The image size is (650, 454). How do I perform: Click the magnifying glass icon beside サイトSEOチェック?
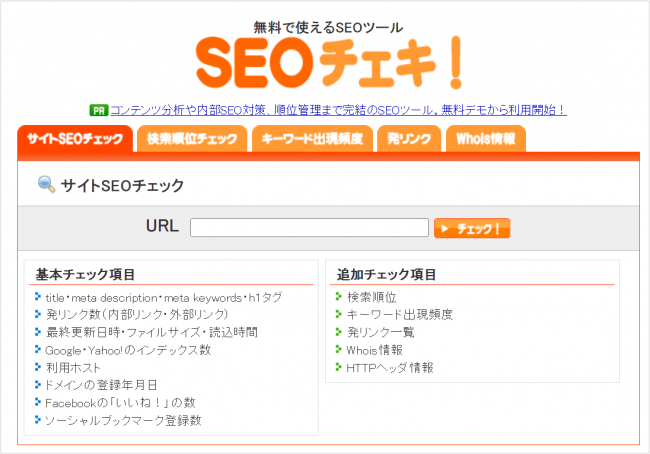point(46,184)
